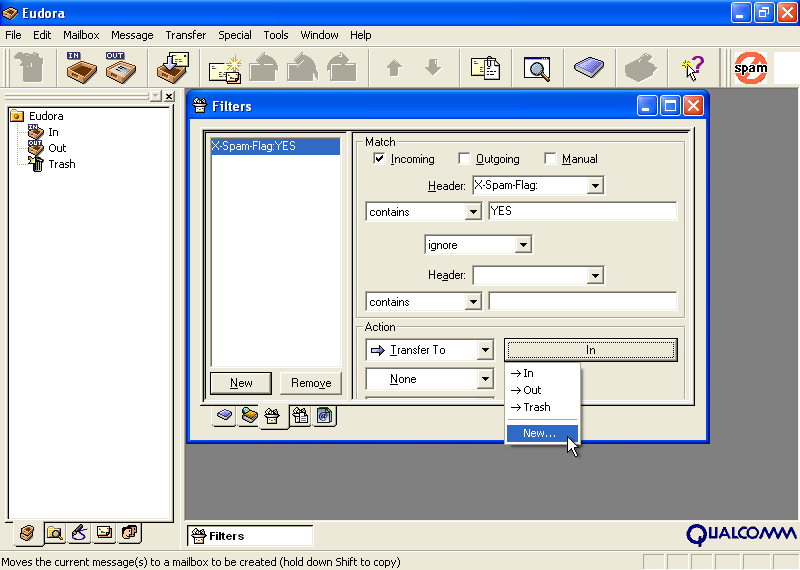Image resolution: width=800 pixels, height=570 pixels.
Task: Select the Stationery tab in left panel
Action: [x=105, y=533]
